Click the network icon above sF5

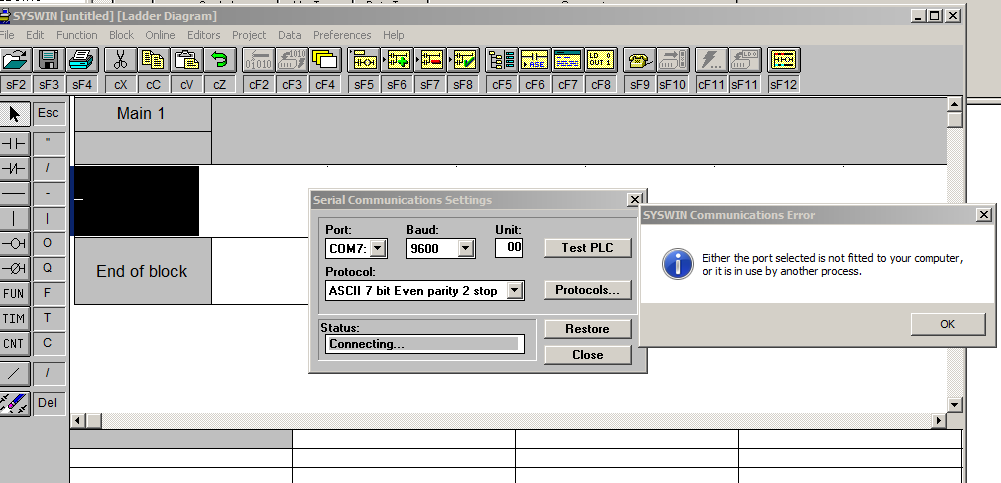[x=364, y=60]
